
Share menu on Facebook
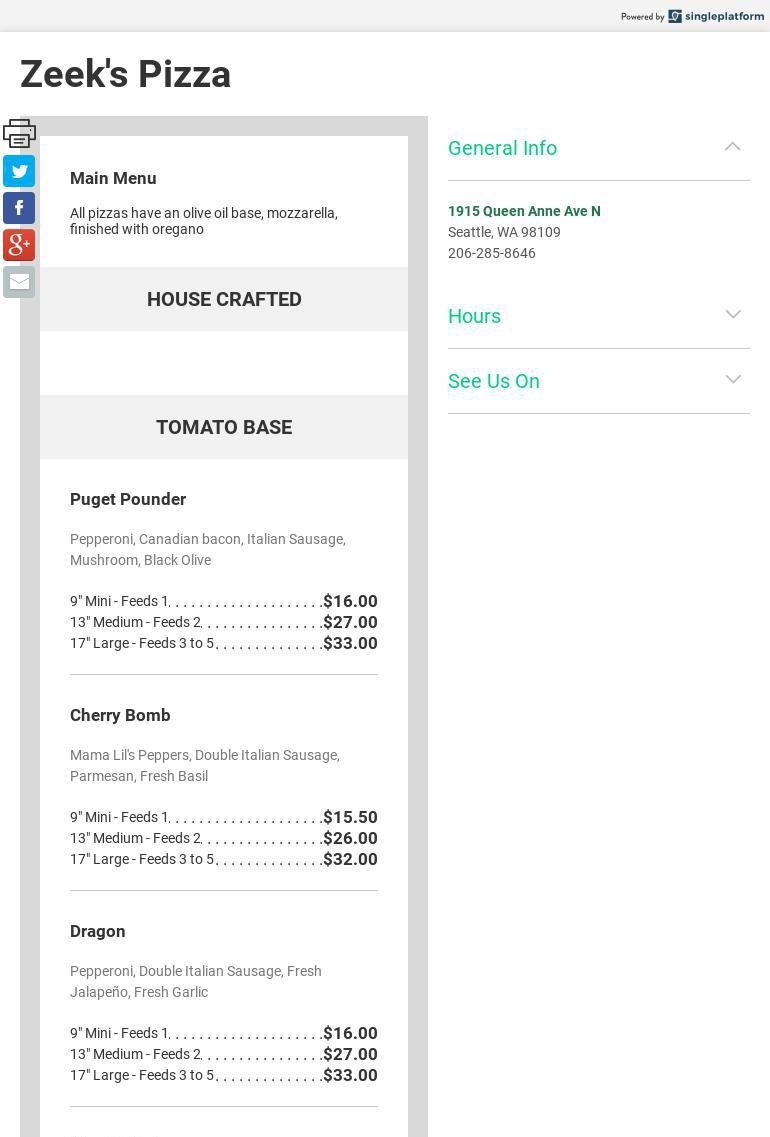point(19,208)
